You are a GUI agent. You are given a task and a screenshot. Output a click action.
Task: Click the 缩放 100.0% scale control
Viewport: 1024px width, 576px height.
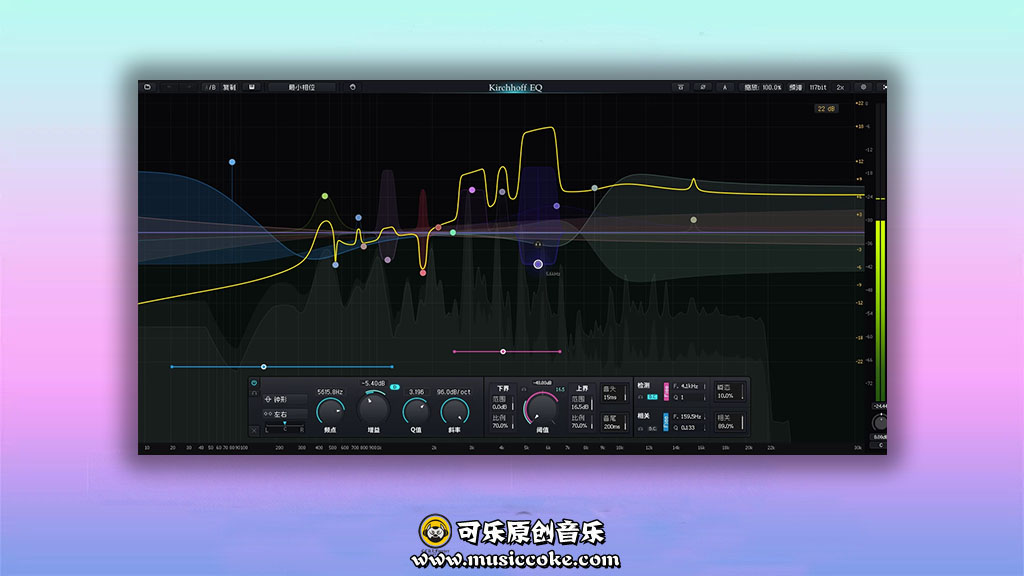(x=763, y=87)
